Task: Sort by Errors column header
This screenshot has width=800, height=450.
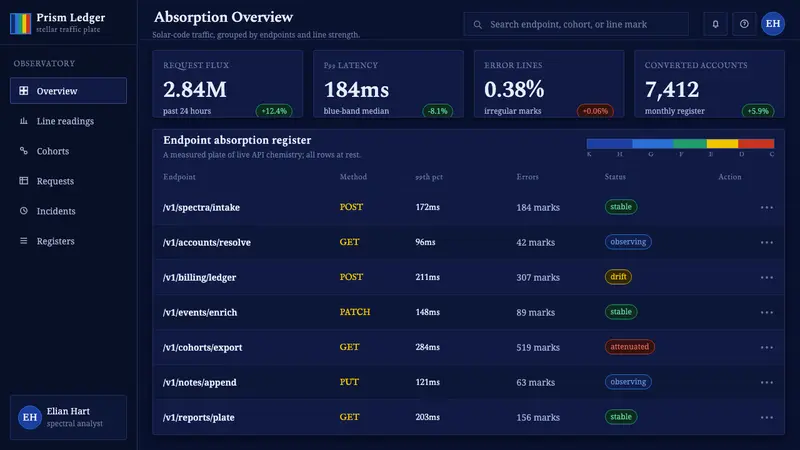Action: coord(527,177)
